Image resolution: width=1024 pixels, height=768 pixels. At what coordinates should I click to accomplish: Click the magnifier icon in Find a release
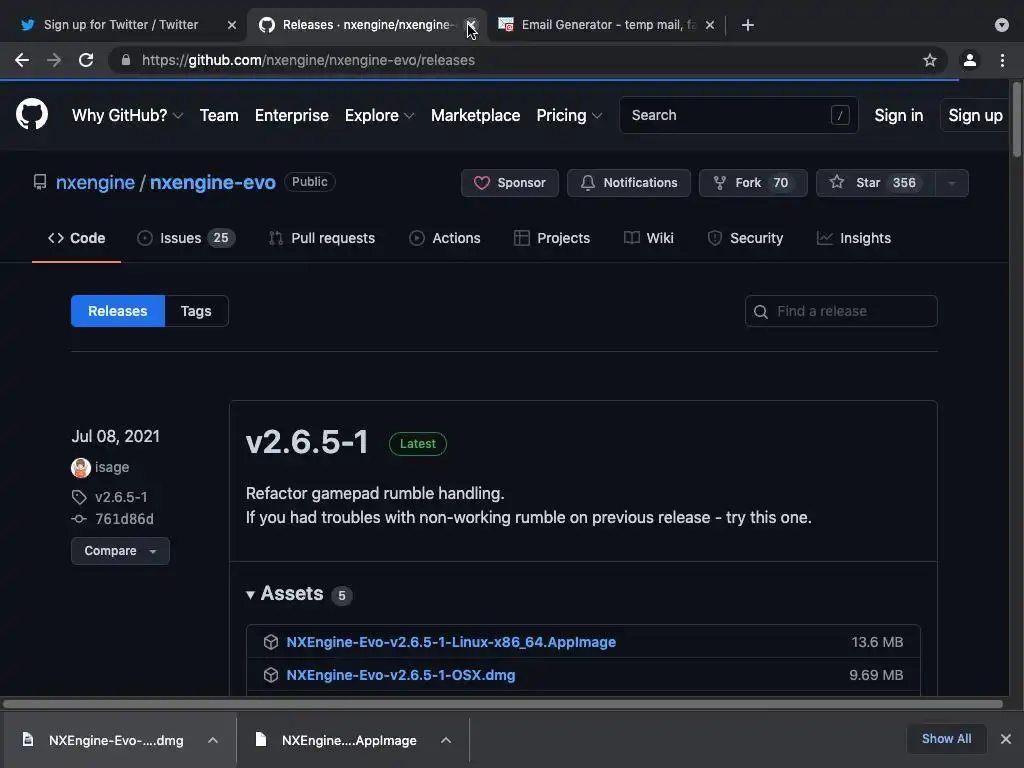(x=761, y=312)
